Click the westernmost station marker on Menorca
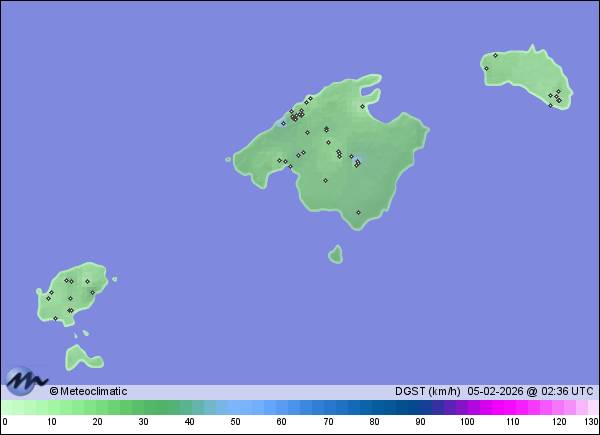This screenshot has width=600, height=435. pos(486,68)
